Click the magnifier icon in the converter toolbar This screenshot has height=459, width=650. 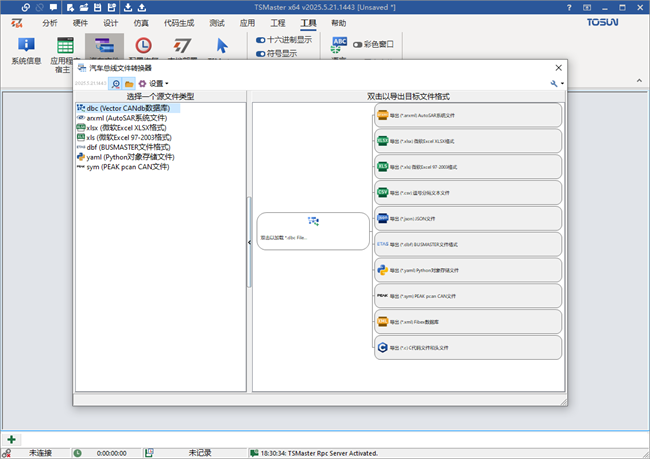coord(116,83)
